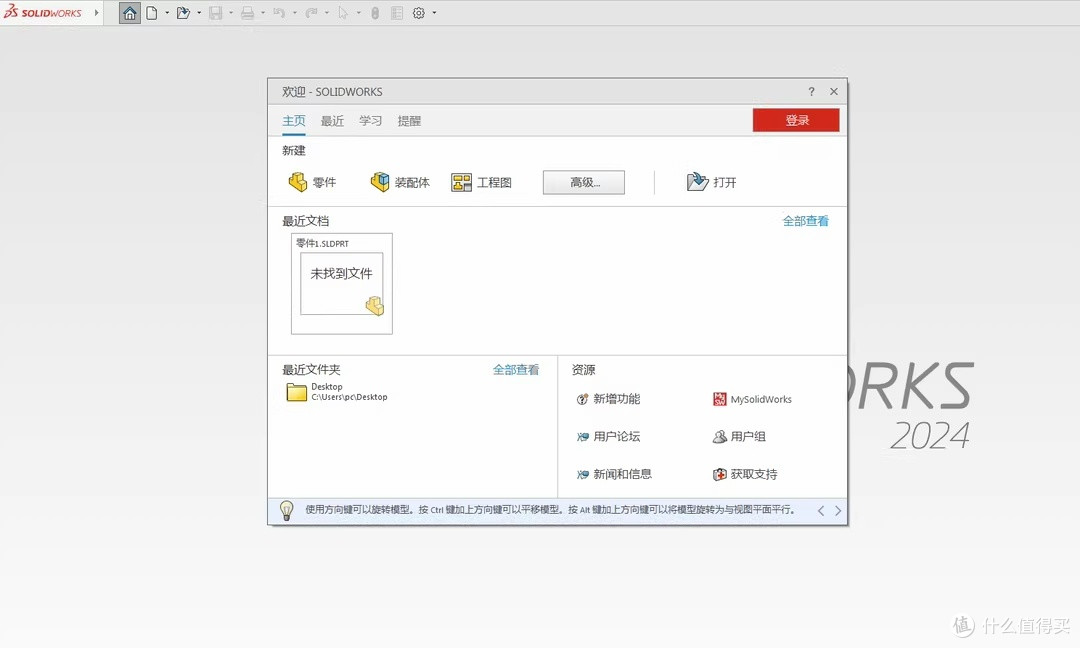Click the red 登录 login button

[x=796, y=120]
